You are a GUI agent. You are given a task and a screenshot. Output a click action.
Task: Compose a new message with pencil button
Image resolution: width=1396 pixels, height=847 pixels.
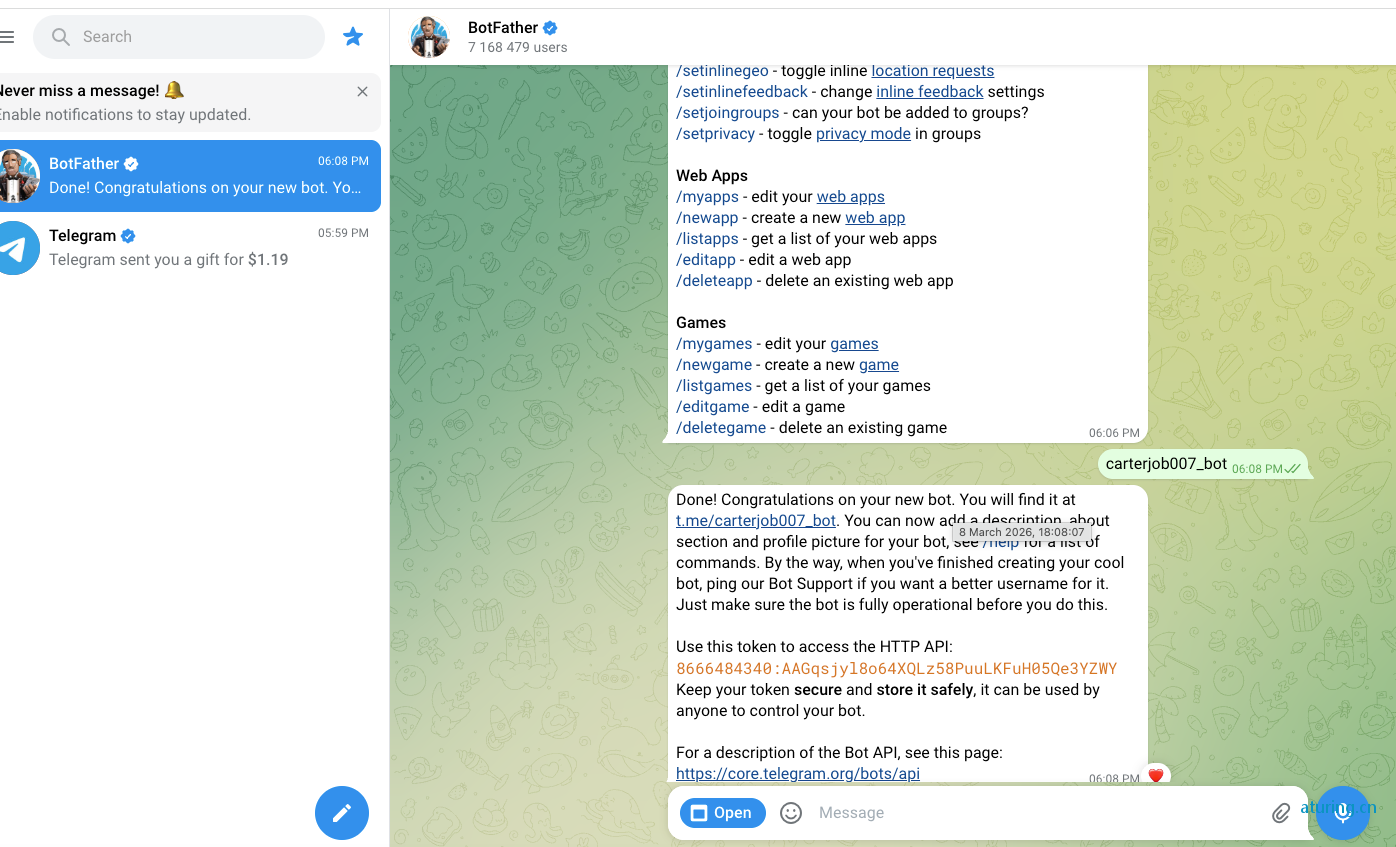[x=342, y=813]
